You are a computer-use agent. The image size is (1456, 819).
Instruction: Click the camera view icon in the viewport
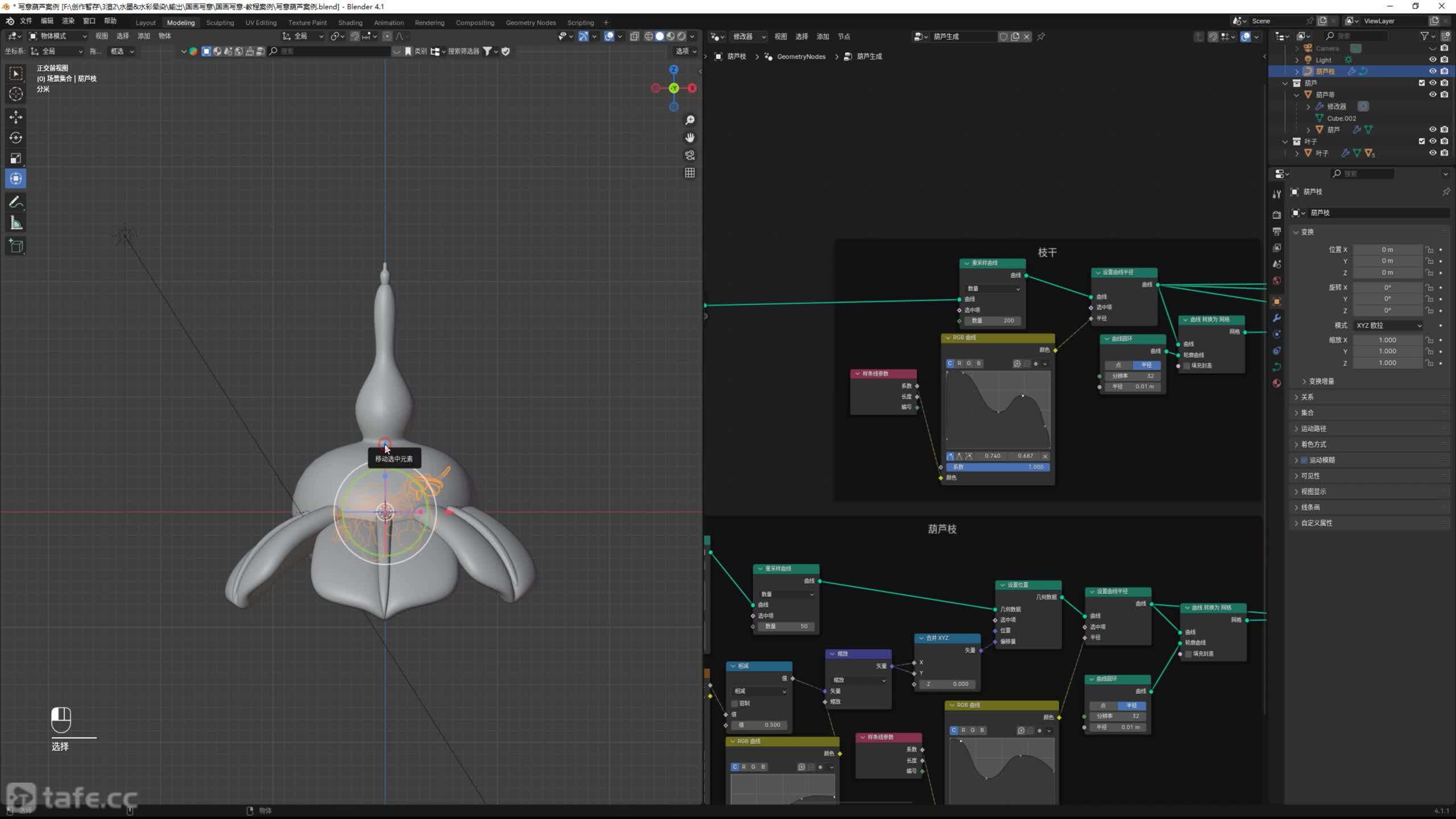(x=690, y=155)
